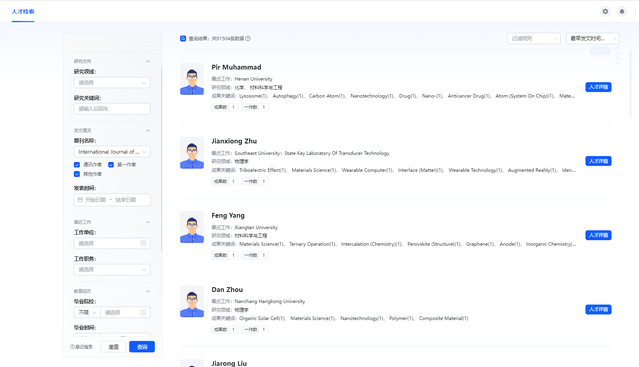Open the settings gear icon
The image size is (639, 367).
pos(605,11)
